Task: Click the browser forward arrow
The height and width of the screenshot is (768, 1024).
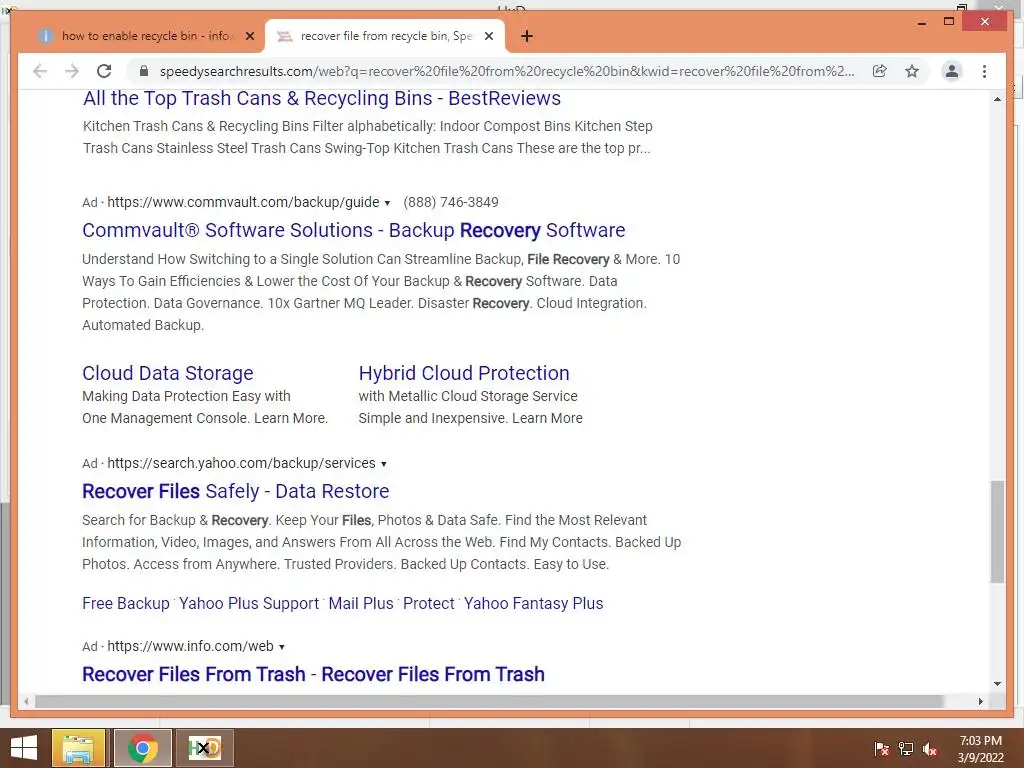Action: pyautogui.click(x=72, y=71)
